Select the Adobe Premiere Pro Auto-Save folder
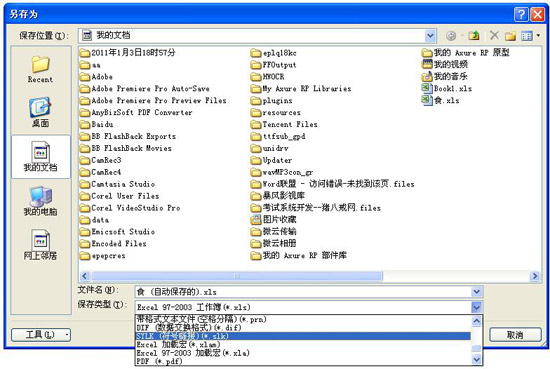The width and height of the screenshot is (550, 369). pyautogui.click(x=145, y=88)
